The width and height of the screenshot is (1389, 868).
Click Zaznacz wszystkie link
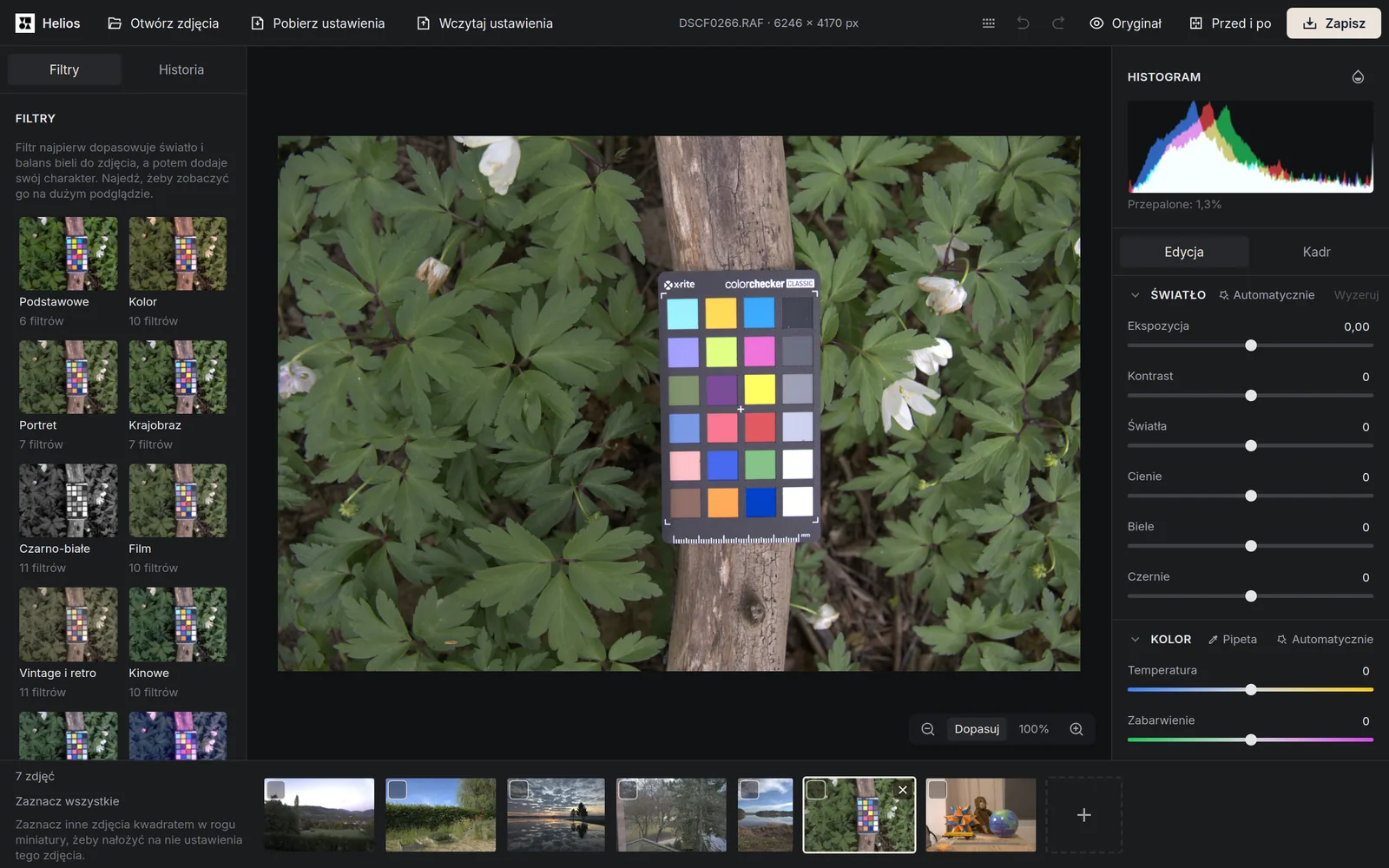pyautogui.click(x=68, y=801)
